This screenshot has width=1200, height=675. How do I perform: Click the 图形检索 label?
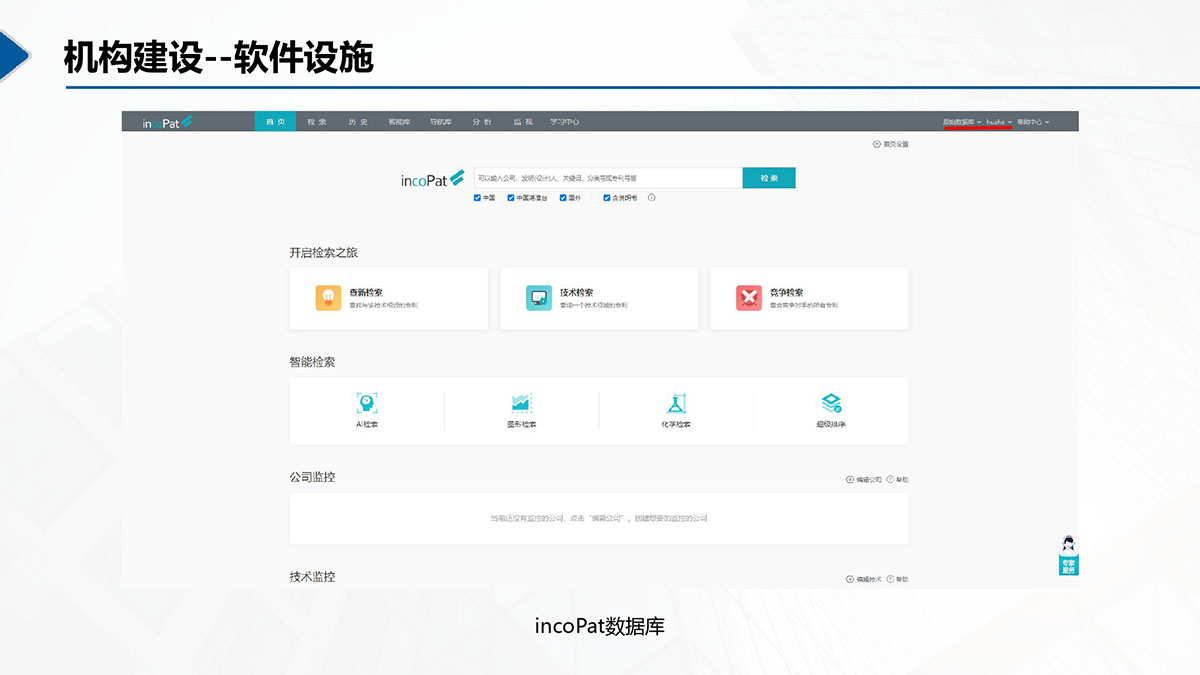click(522, 425)
